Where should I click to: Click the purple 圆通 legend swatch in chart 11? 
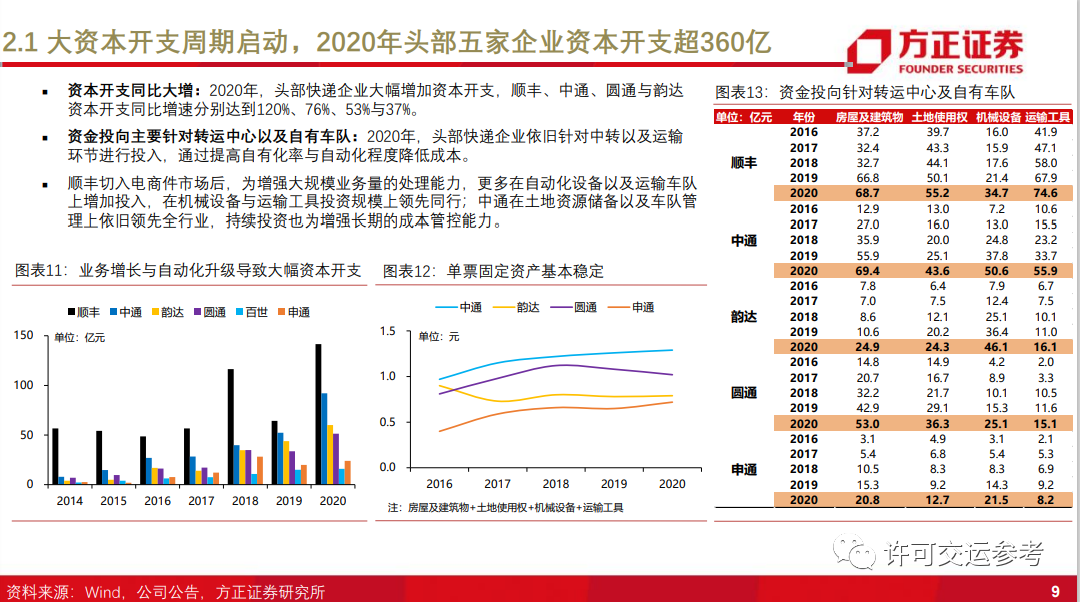click(198, 312)
